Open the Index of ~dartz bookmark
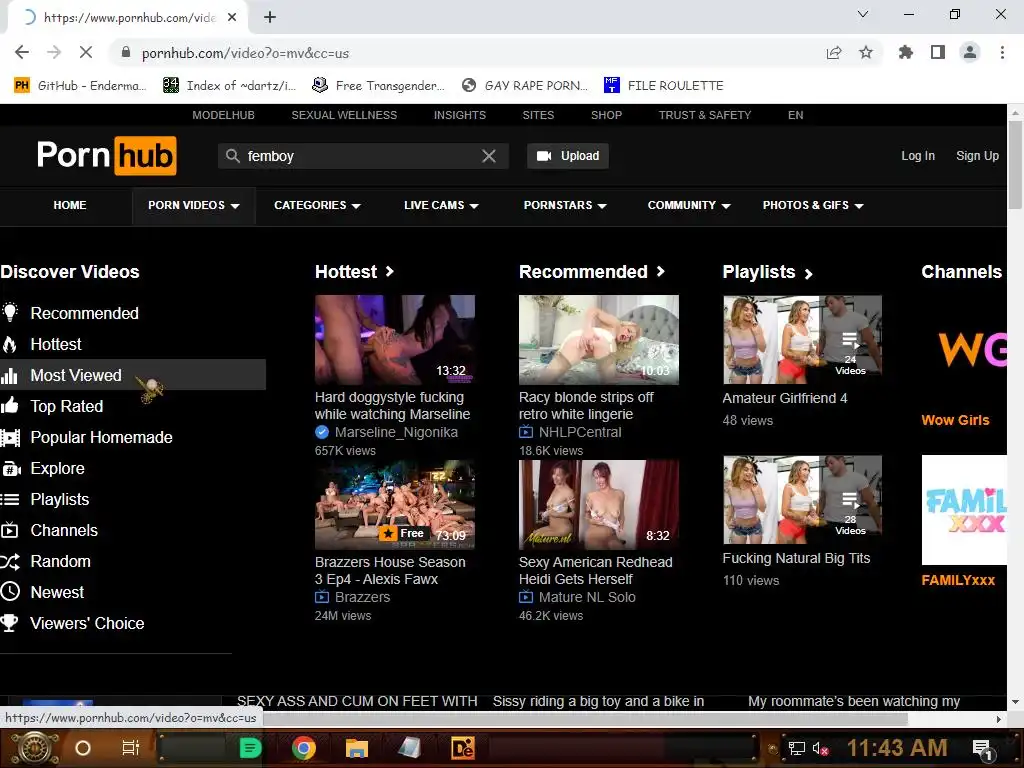 [x=230, y=85]
